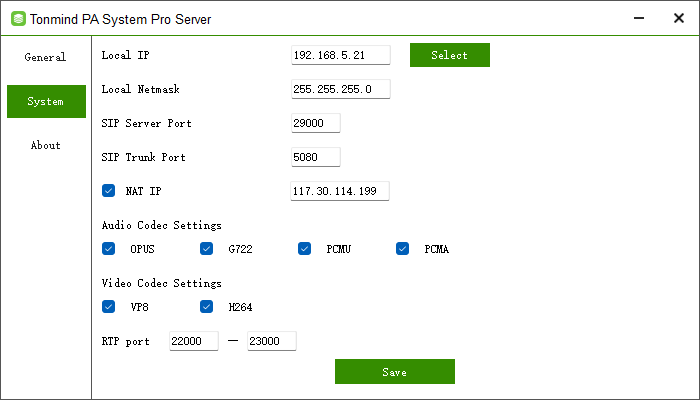Click the Local Netmask label

141,89
